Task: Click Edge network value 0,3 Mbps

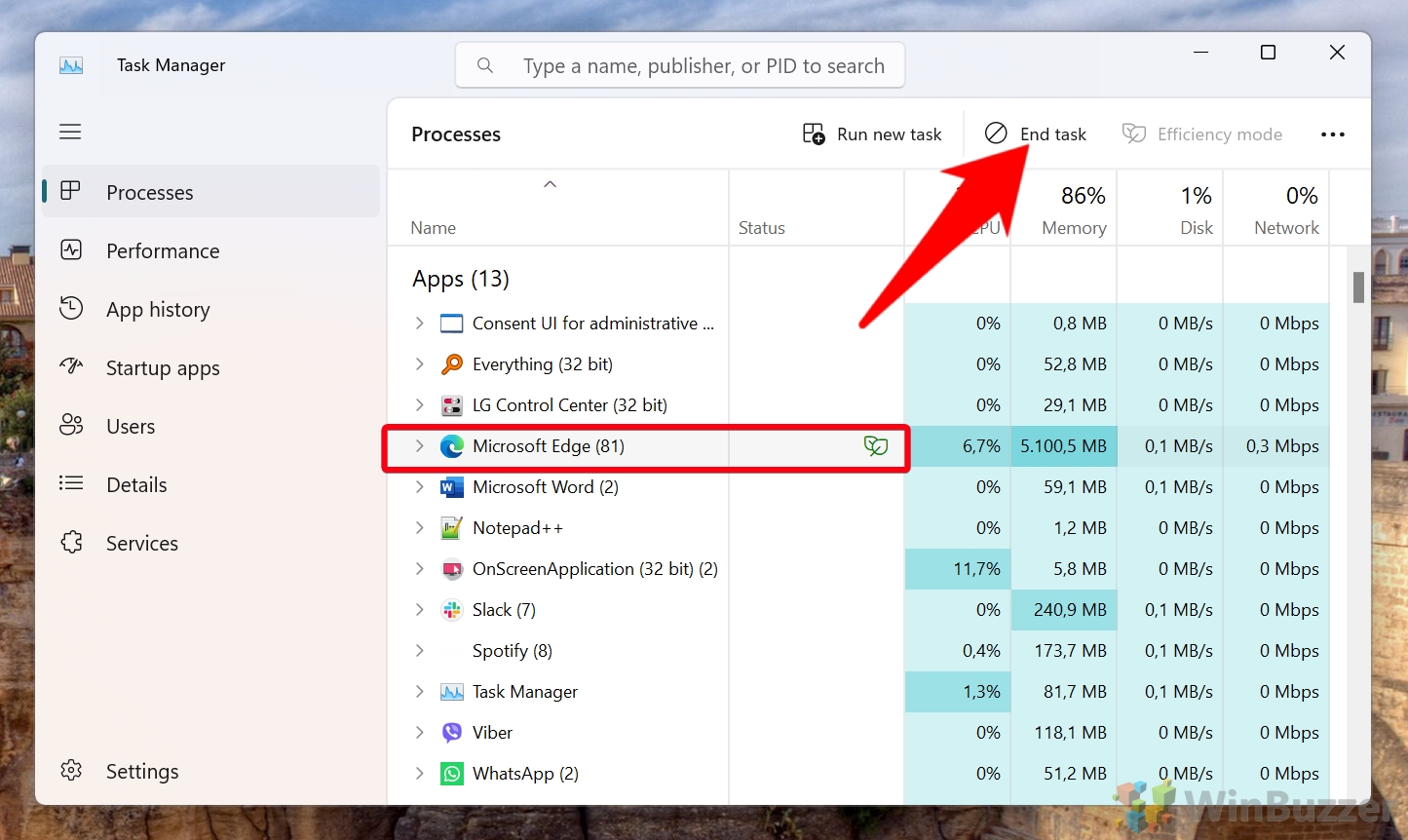Action: pos(1282,446)
